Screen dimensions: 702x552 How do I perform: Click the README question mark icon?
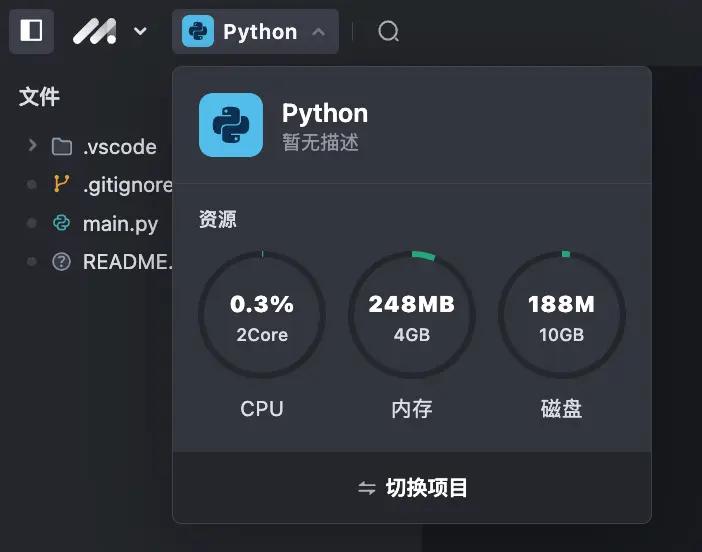tap(62, 262)
